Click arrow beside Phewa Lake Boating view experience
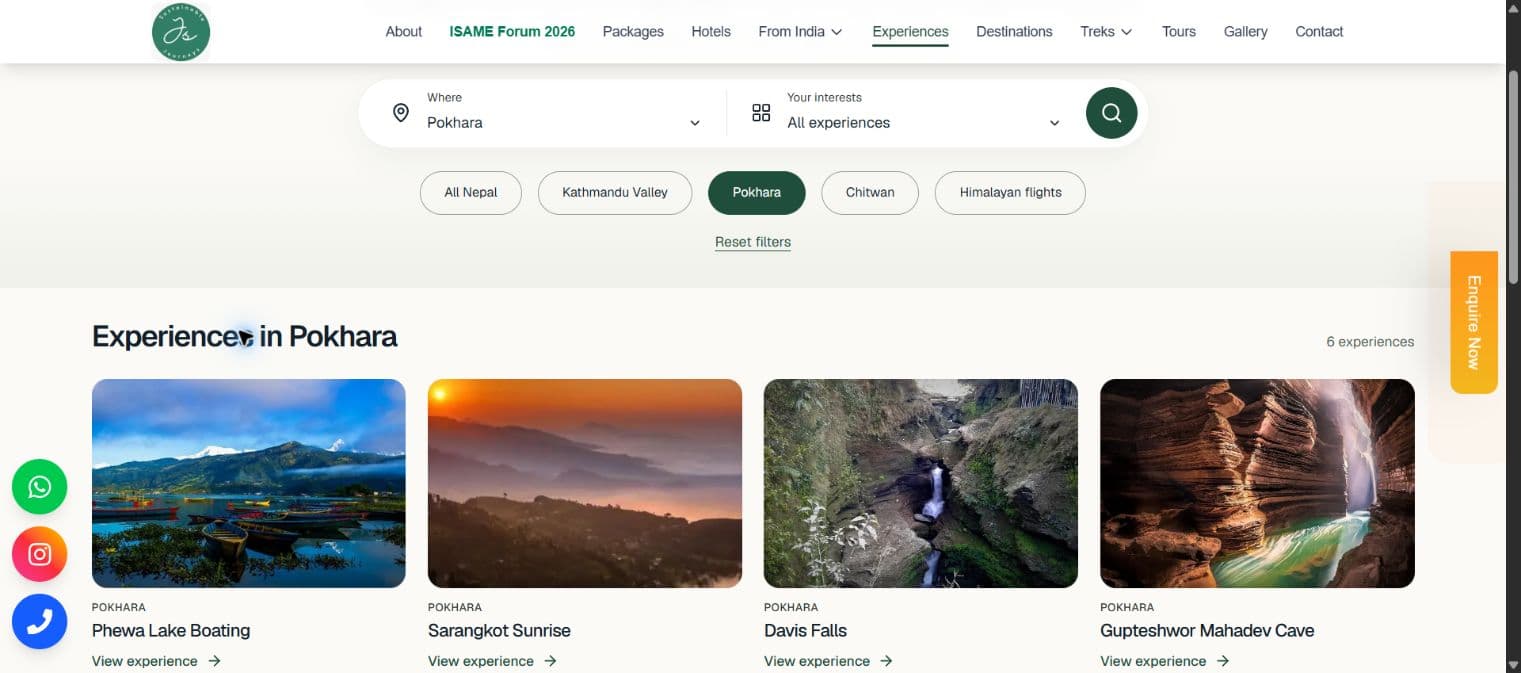 point(214,661)
